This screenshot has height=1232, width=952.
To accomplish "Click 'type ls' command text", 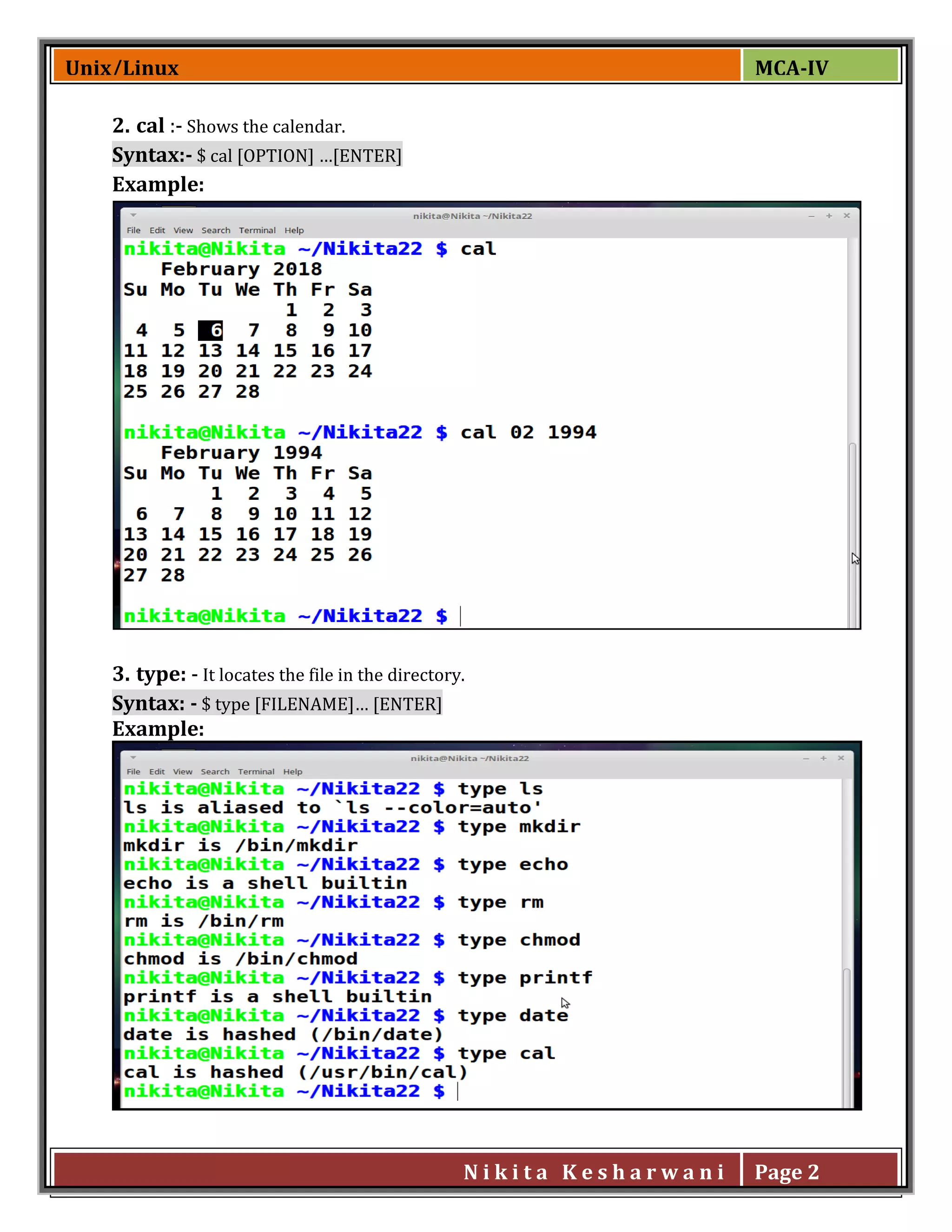I will click(500, 788).
